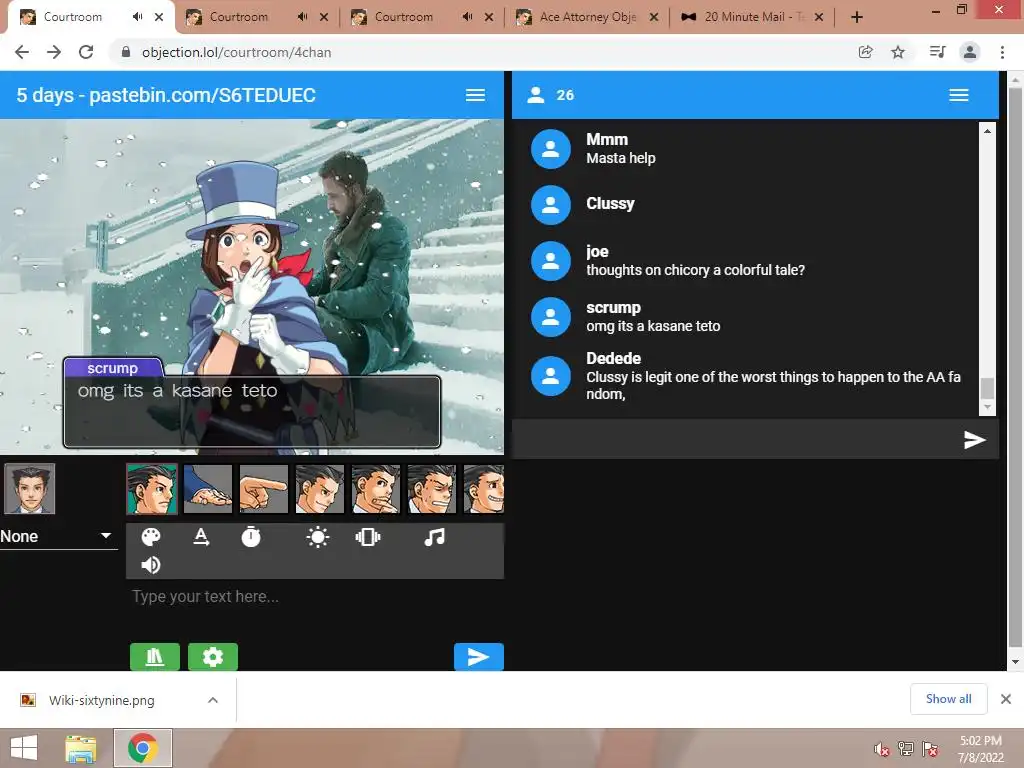Open the Chrome three-dot menu
This screenshot has width=1024, height=768.
[x=1002, y=52]
